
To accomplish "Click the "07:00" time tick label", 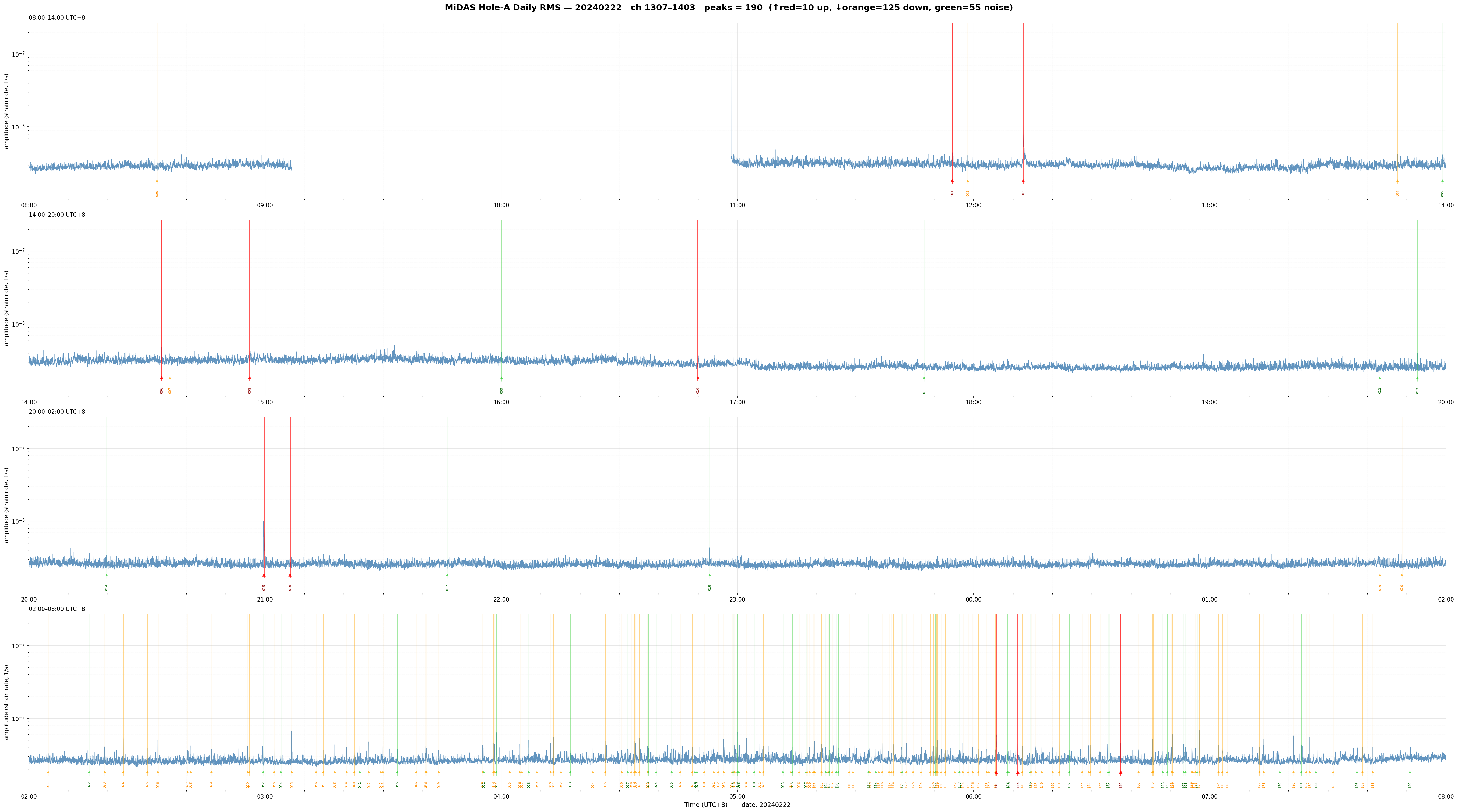I will point(1210,797).
